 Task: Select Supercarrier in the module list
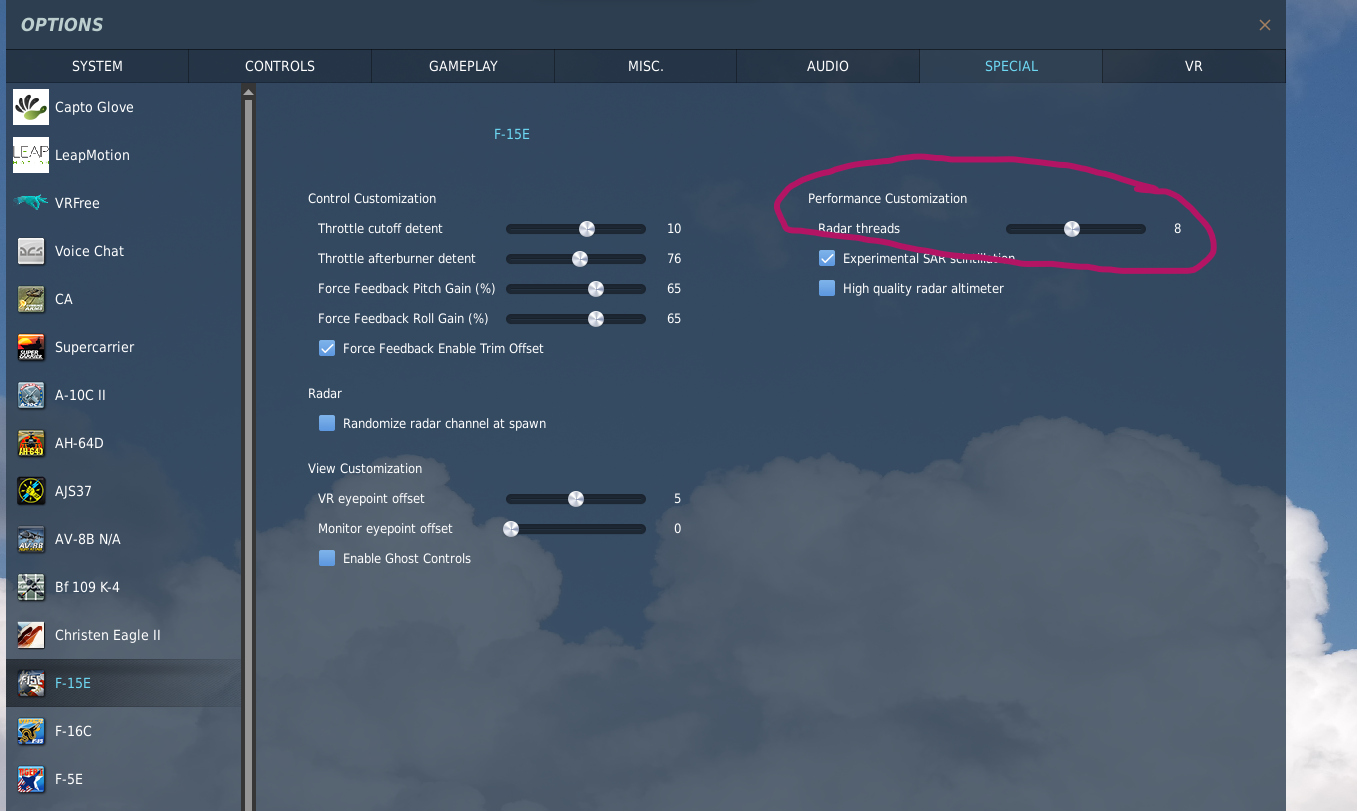(123, 347)
